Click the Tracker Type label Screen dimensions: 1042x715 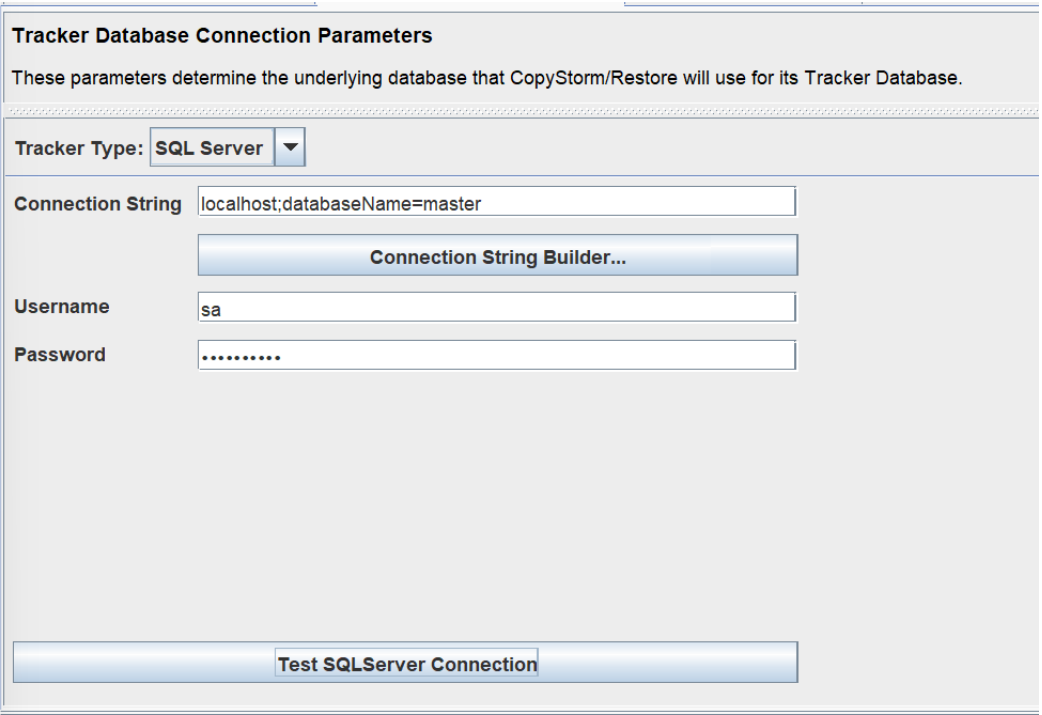point(79,148)
